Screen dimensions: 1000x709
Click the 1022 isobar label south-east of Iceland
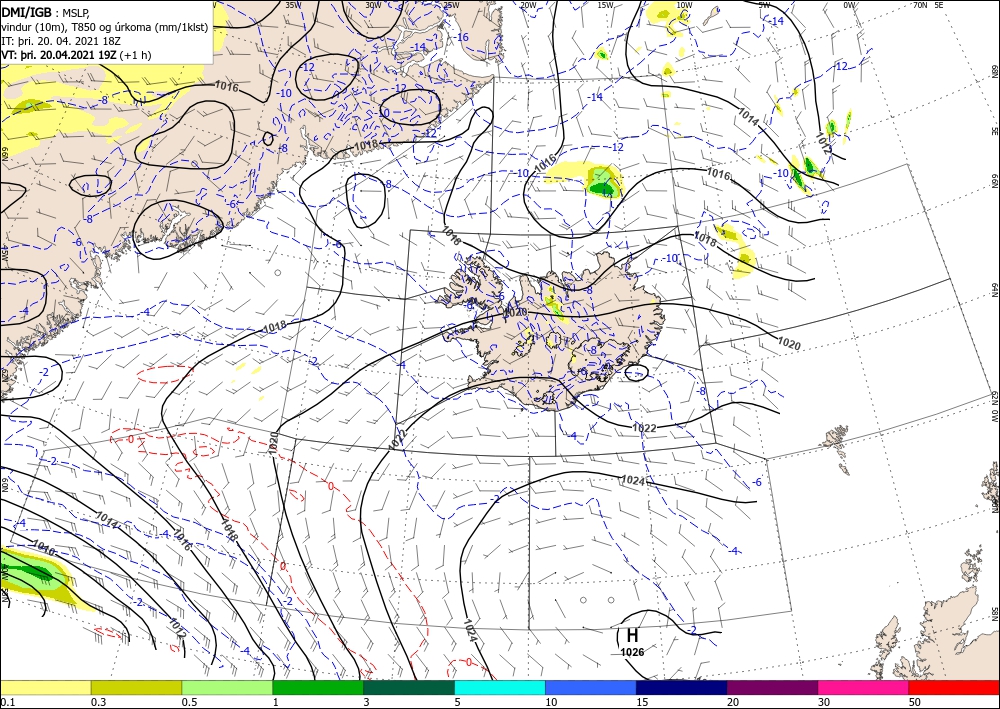pos(644,428)
